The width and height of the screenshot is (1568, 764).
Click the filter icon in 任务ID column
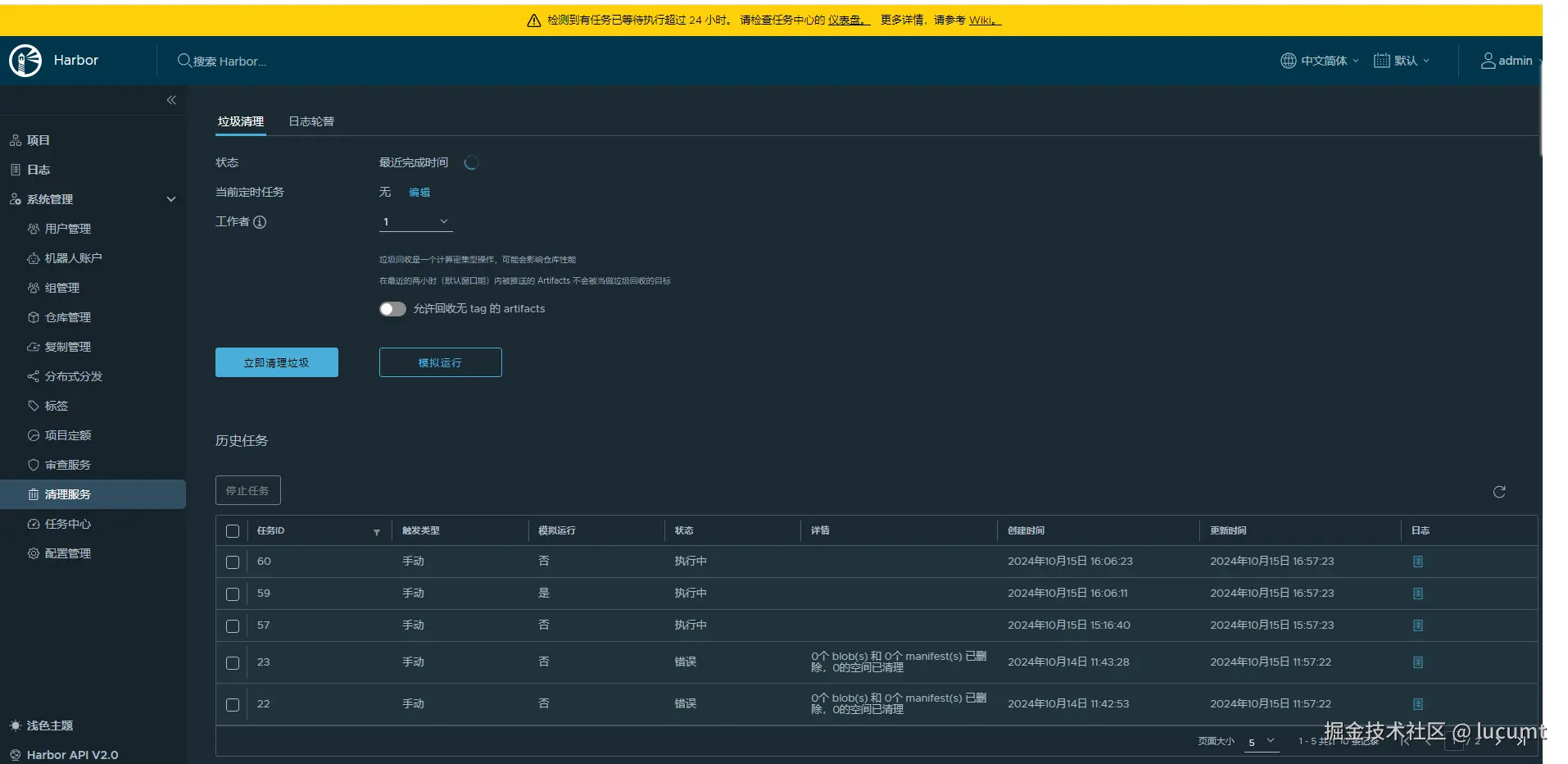point(377,532)
